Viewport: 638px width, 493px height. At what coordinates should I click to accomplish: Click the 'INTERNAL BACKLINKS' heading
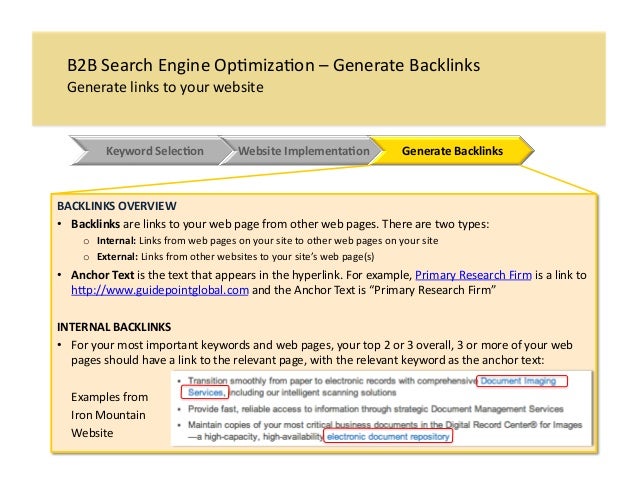click(x=114, y=327)
